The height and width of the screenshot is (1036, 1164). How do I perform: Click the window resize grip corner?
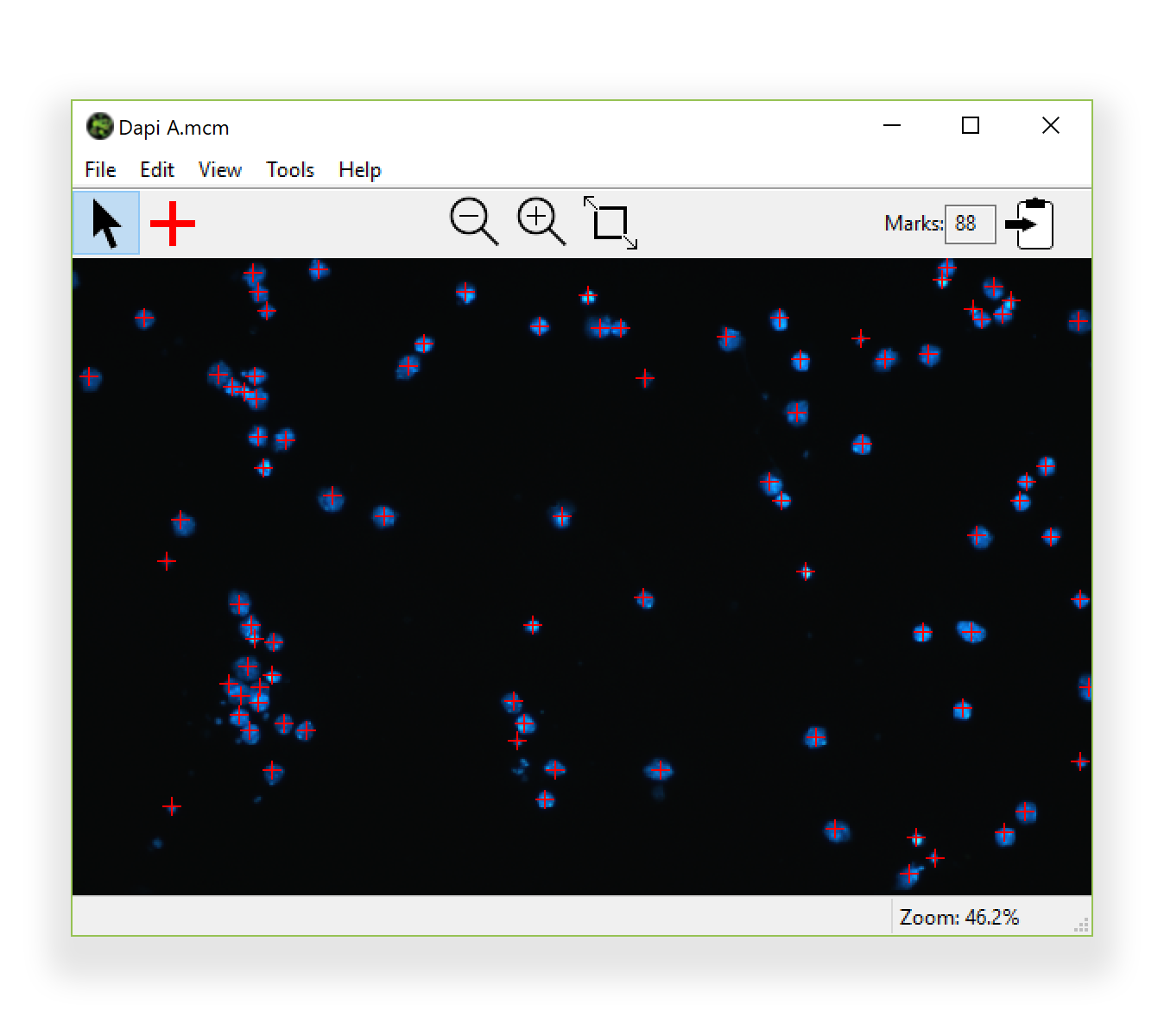click(x=1081, y=925)
